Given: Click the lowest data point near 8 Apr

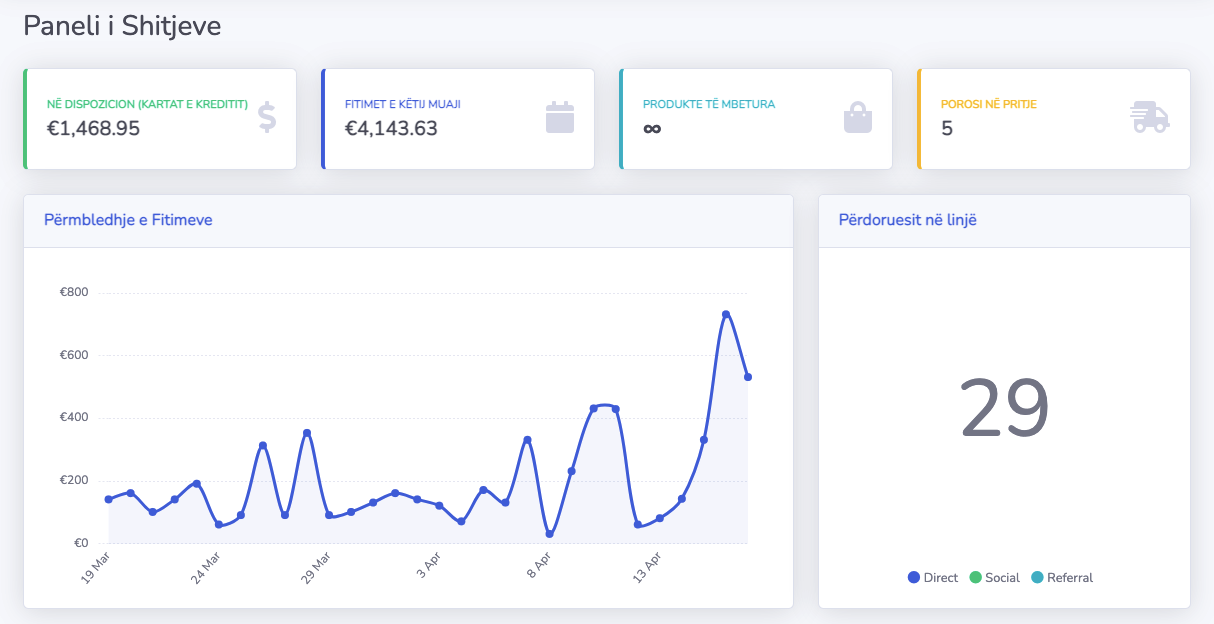Looking at the screenshot, I should (x=549, y=534).
